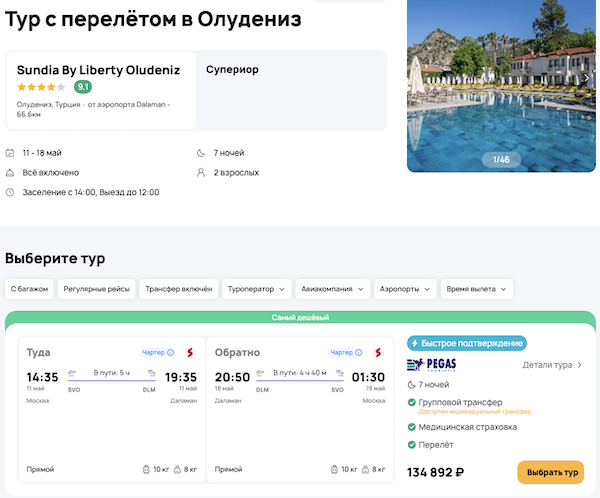This screenshot has width=600, height=498.
Task: Toggle the С багажом filter
Action: coord(28,289)
